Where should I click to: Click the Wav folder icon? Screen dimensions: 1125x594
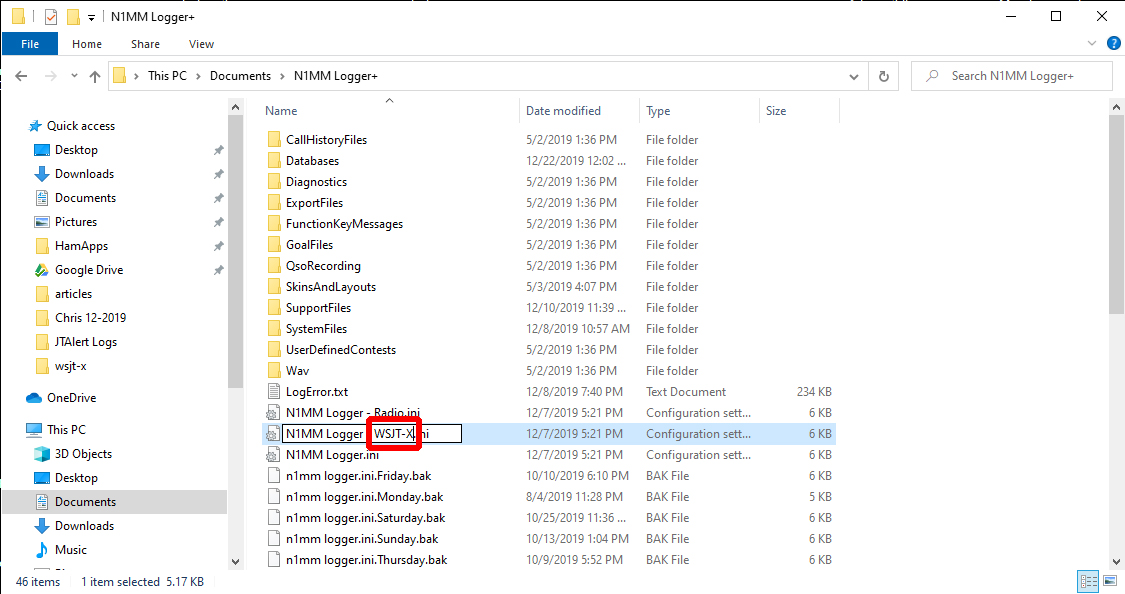coord(273,371)
